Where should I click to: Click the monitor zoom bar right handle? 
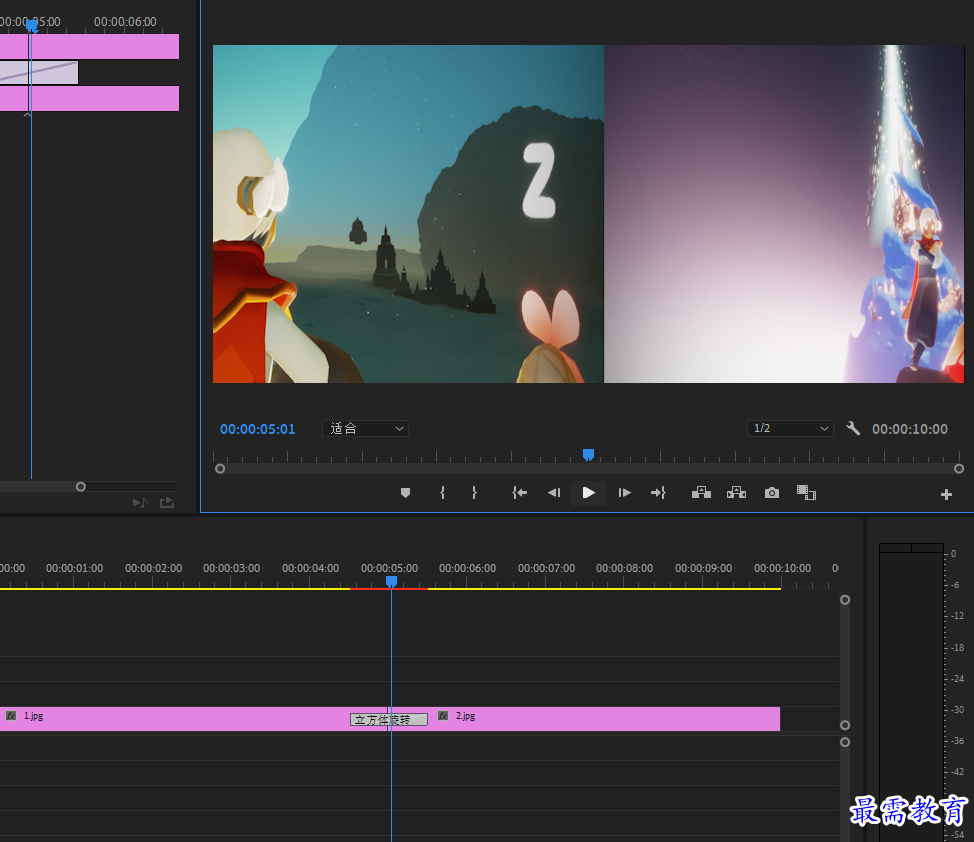click(x=959, y=469)
